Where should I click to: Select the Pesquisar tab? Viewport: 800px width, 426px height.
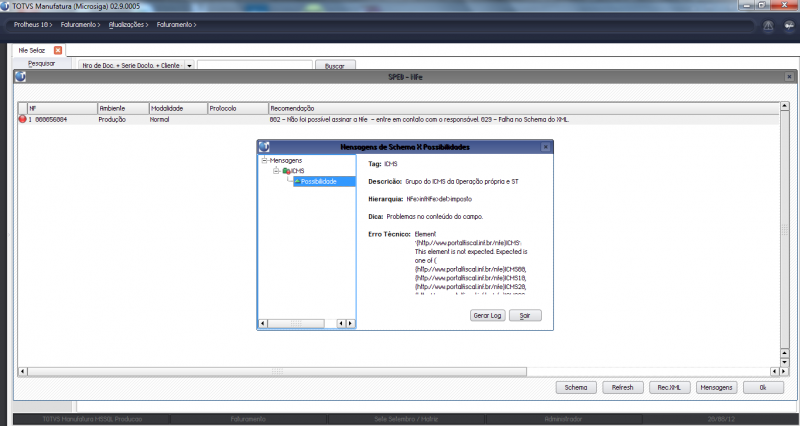[41, 63]
